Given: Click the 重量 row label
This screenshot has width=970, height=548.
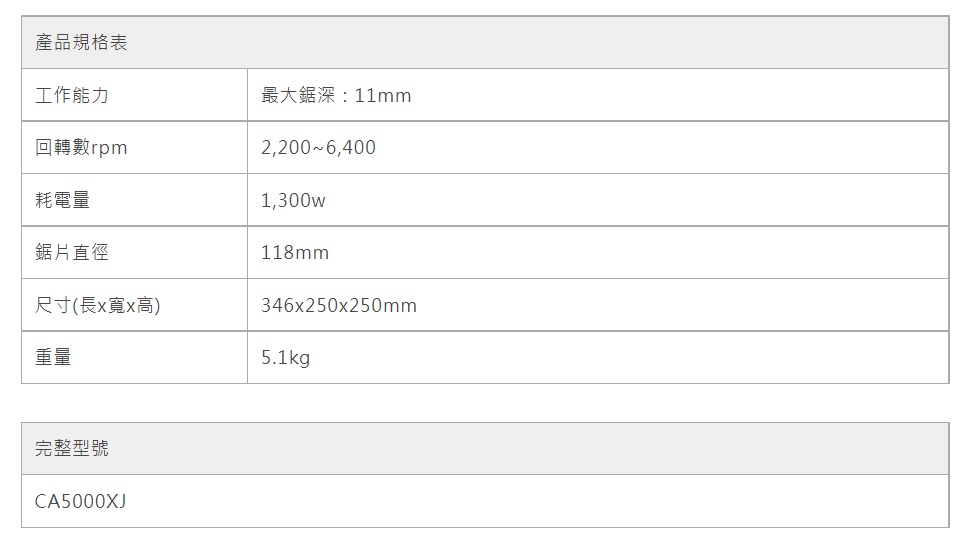Looking at the screenshot, I should 54,357.
